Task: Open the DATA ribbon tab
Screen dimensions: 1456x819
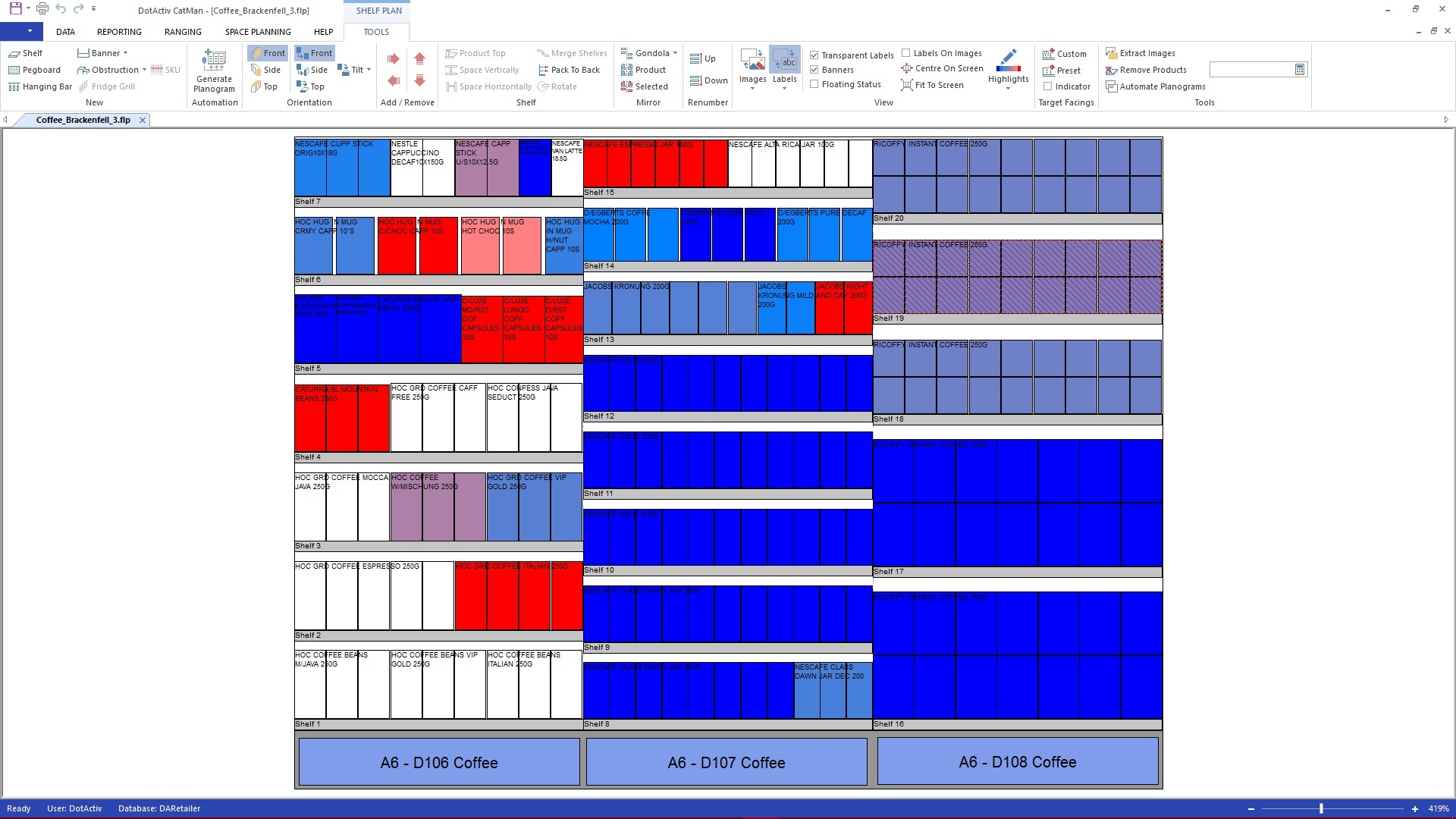Action: coord(65,32)
